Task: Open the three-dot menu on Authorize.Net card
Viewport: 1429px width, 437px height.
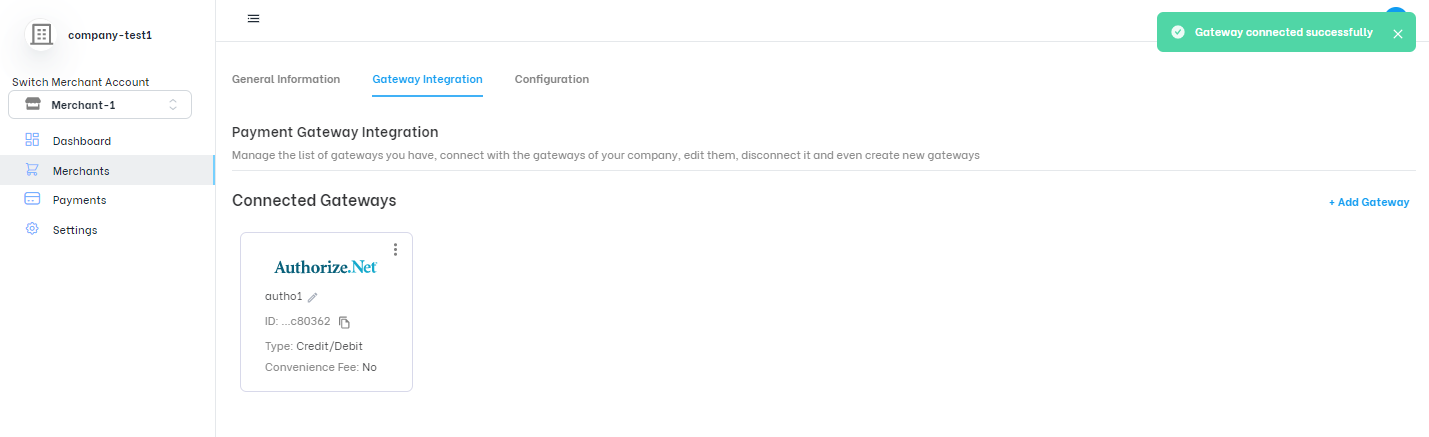Action: click(396, 249)
